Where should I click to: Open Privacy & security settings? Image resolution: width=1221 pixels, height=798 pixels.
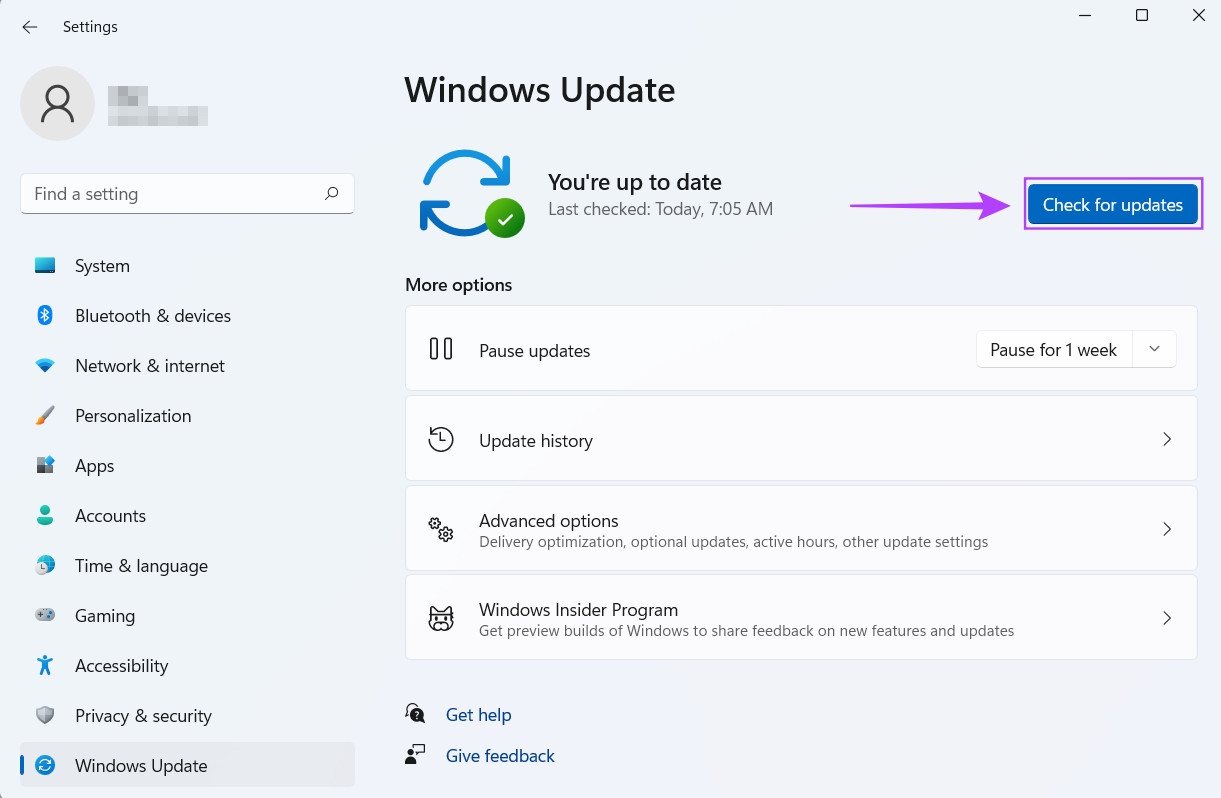[x=187, y=716]
